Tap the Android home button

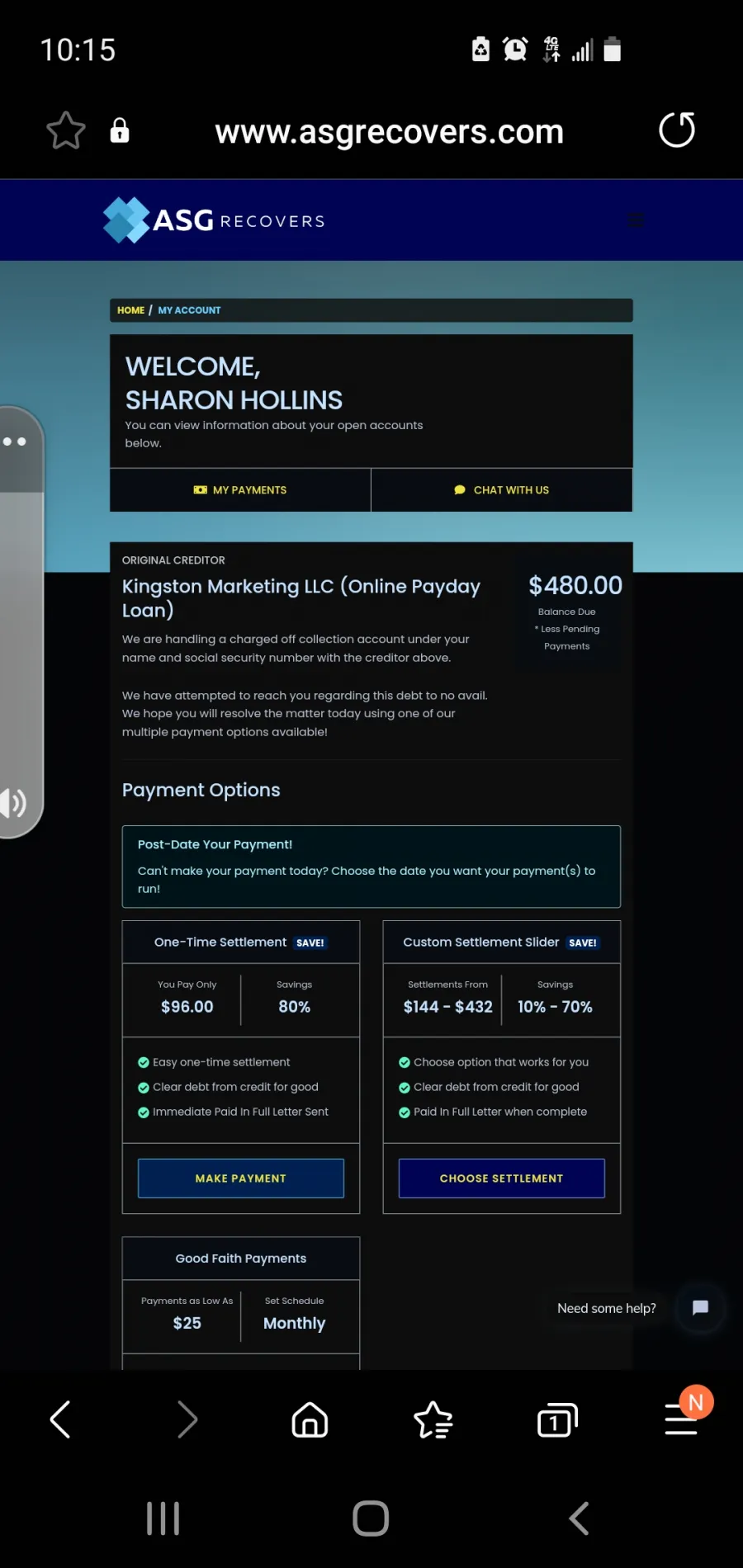point(371,1518)
